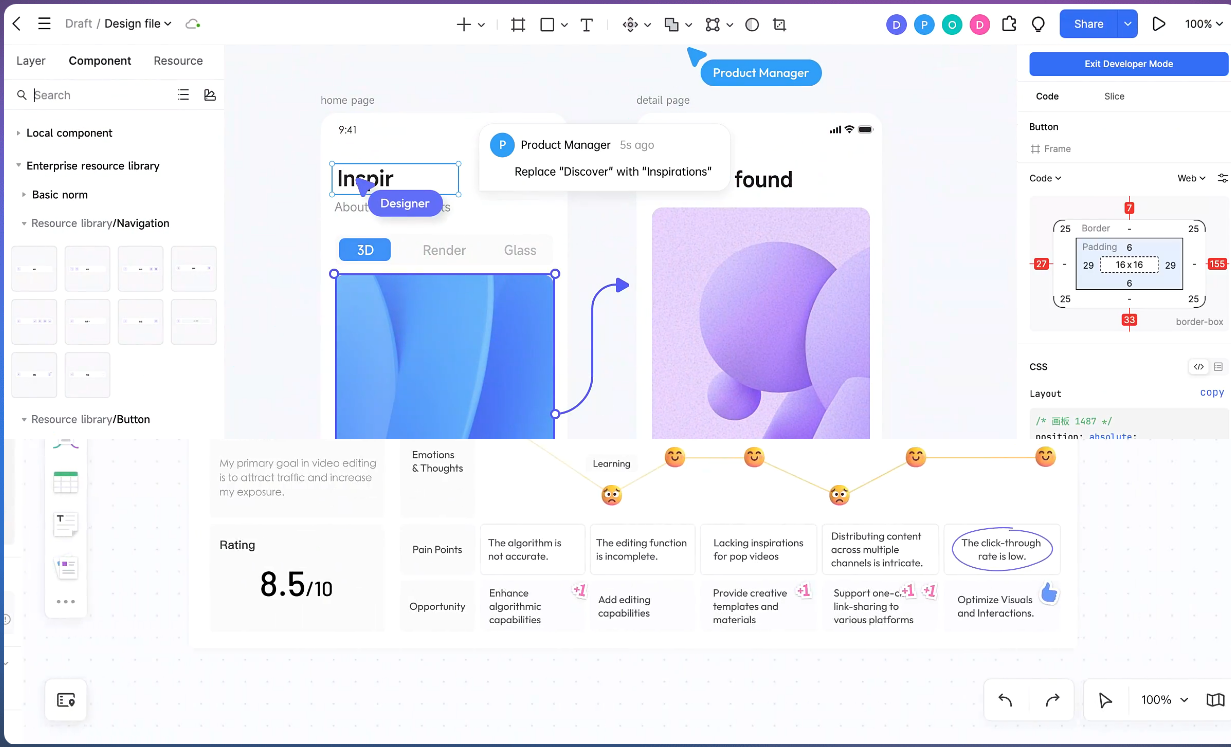1231x747 pixels.
Task: Click the copy link for Layout CSS
Action: (1211, 393)
